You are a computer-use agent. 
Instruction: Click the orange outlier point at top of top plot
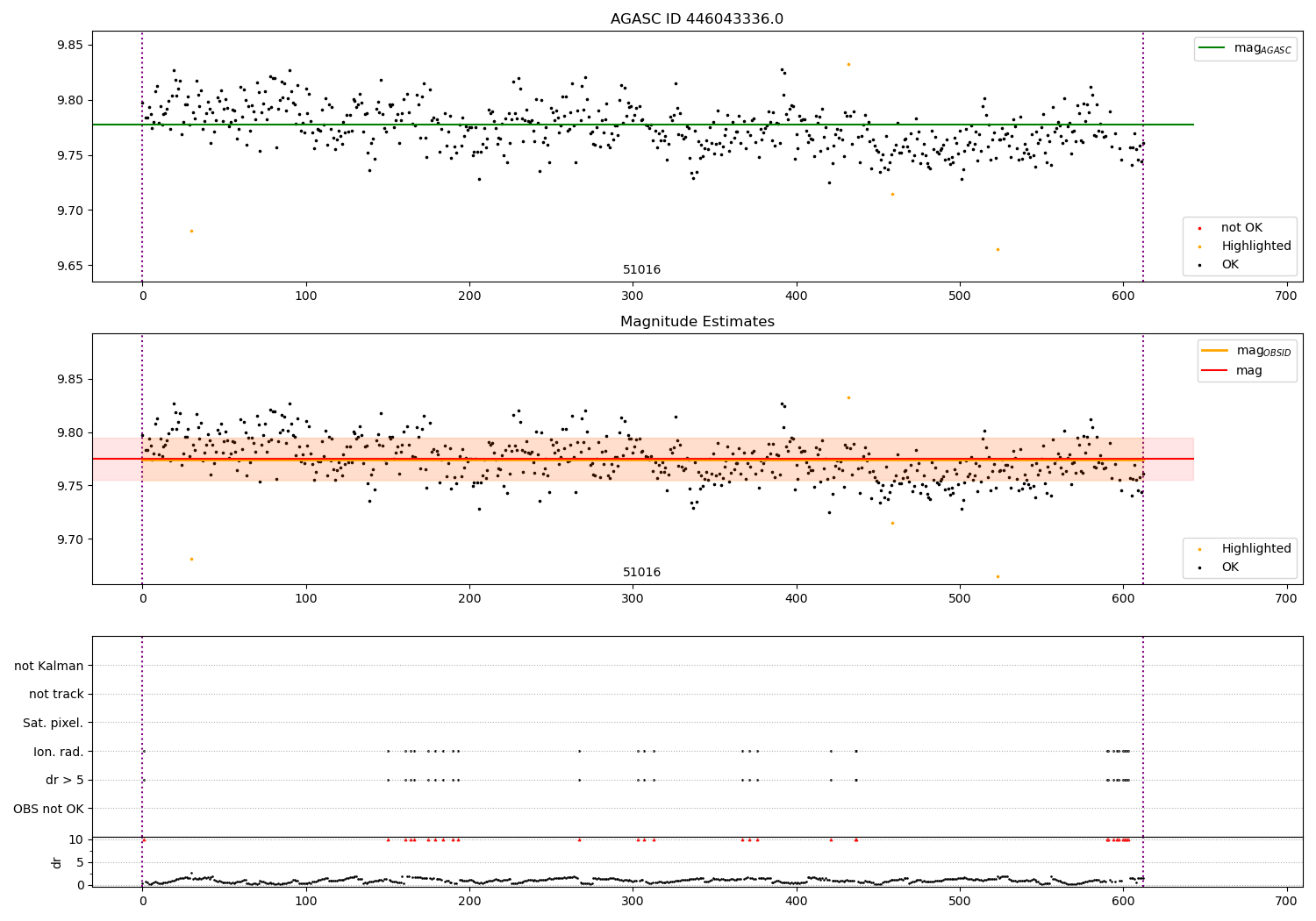coord(848,64)
